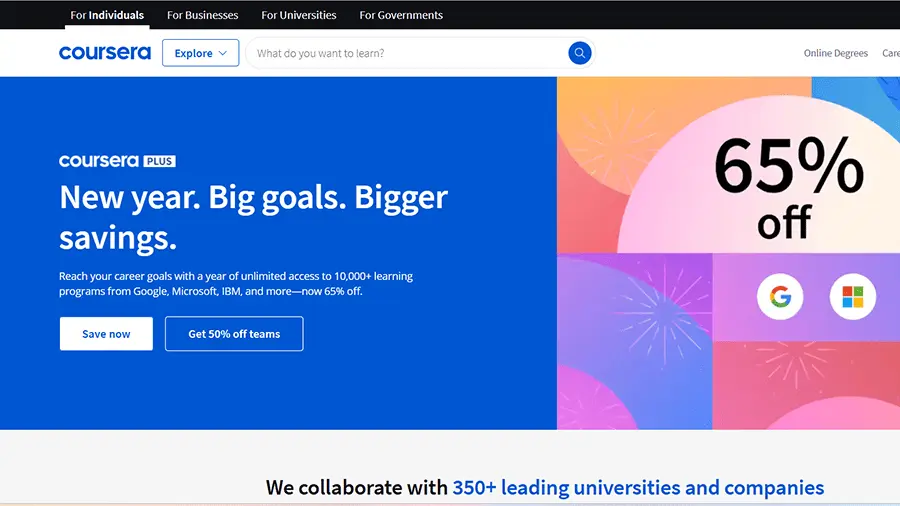Click the 65% off promotional graphic
Screen dimensions: 900x506
coord(787,187)
